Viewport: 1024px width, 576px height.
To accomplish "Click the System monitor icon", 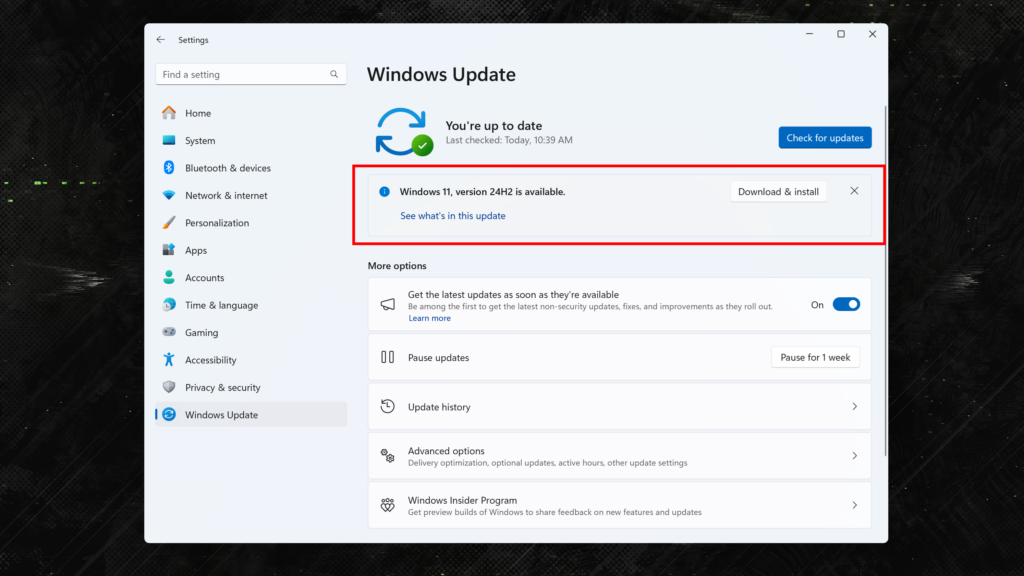I will pyautogui.click(x=169, y=140).
